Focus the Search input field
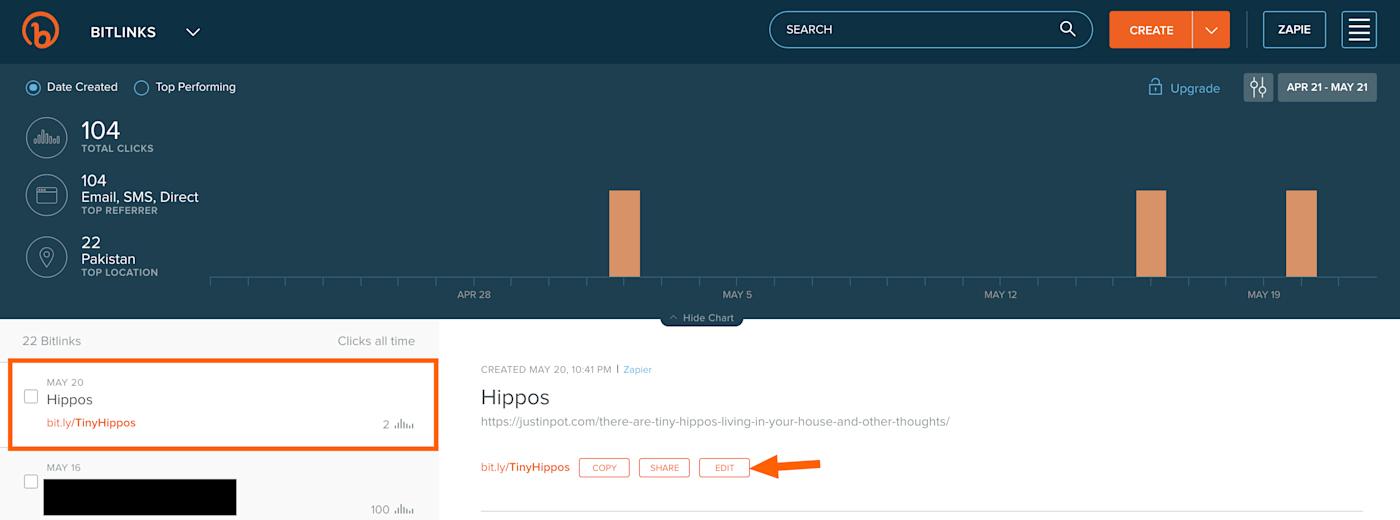1400x520 pixels. coord(930,30)
